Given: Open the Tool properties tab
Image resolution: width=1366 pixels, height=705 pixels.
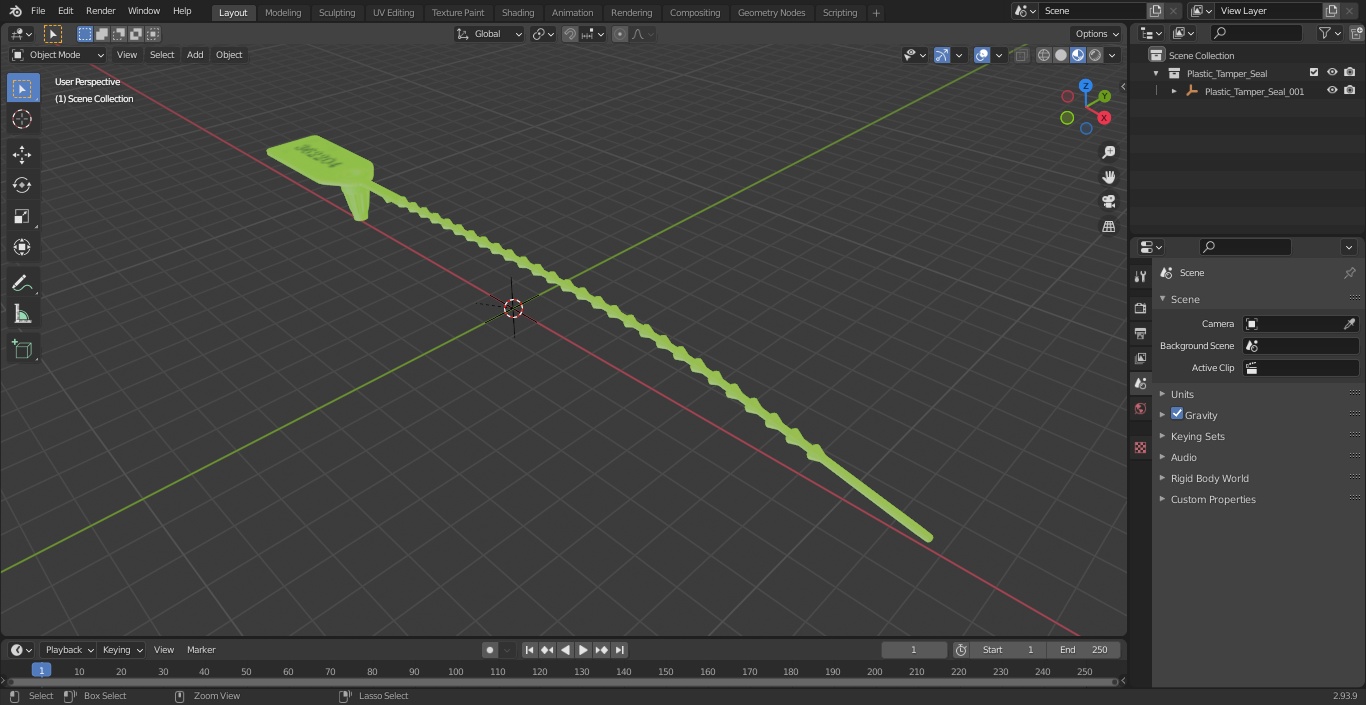Looking at the screenshot, I should coord(1140,276).
